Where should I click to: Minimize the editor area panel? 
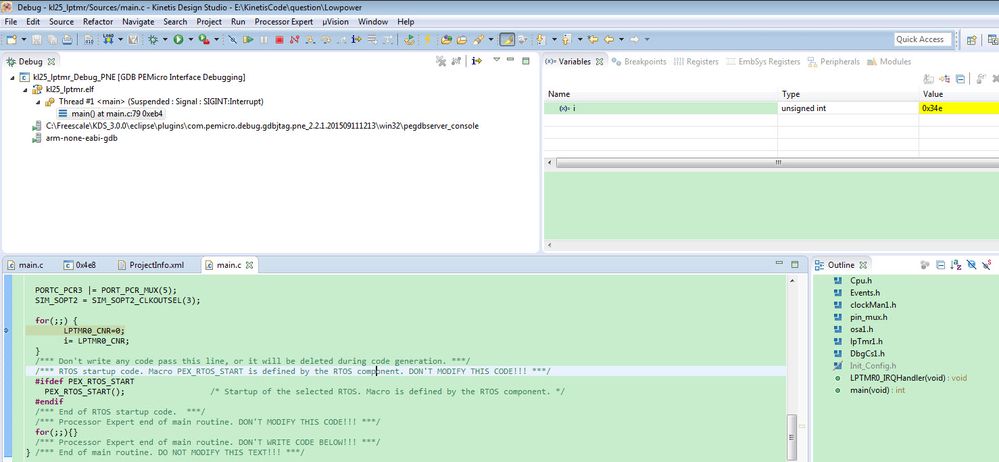pos(779,264)
